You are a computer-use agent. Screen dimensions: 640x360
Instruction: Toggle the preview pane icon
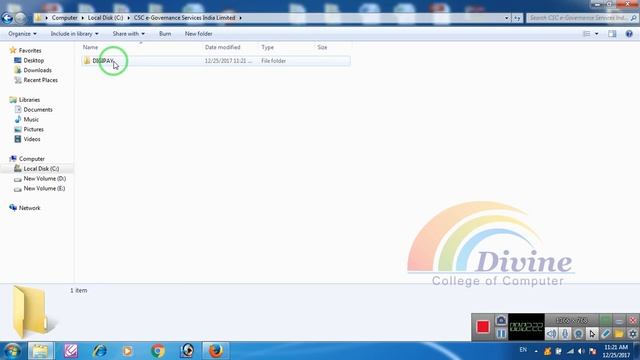click(x=612, y=34)
